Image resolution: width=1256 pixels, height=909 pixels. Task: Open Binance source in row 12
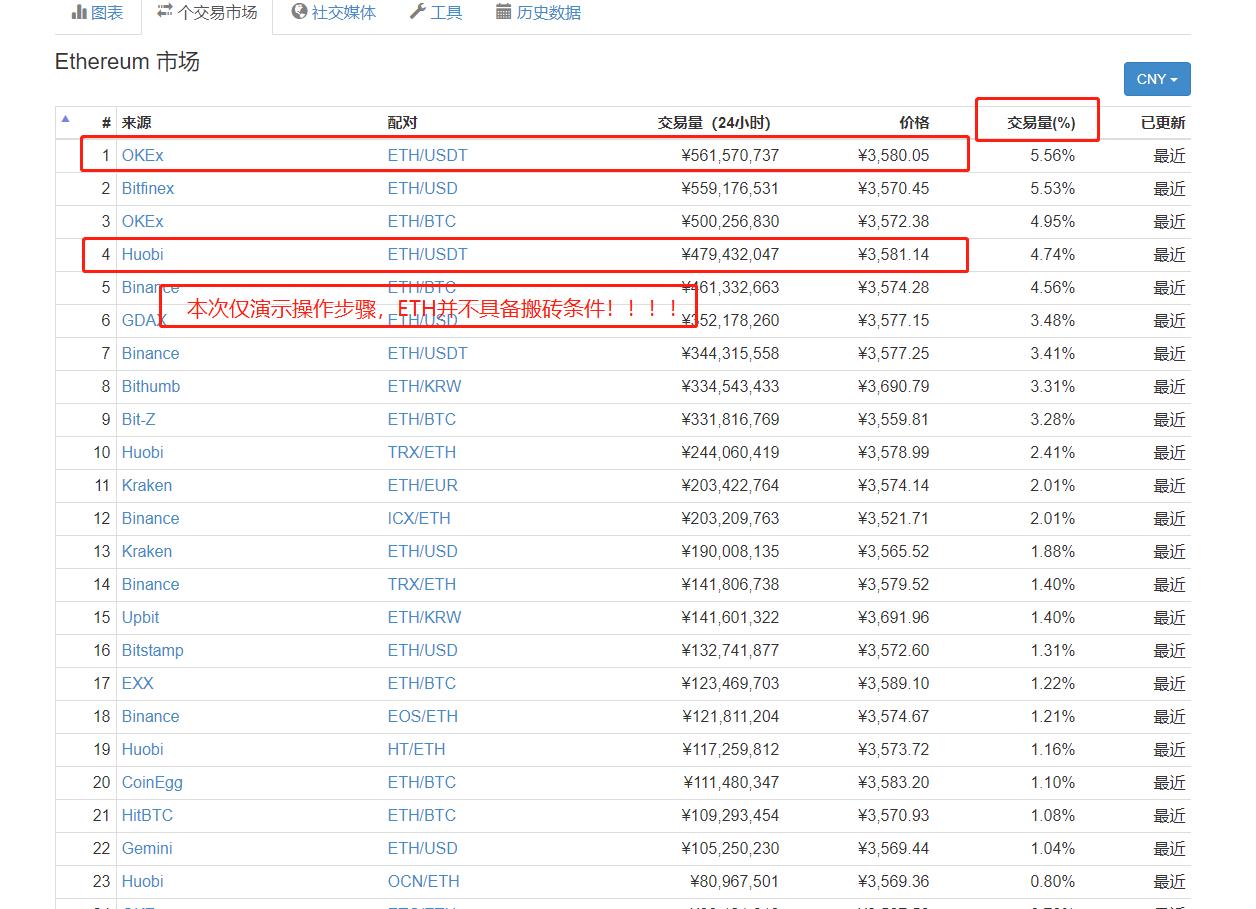point(150,518)
